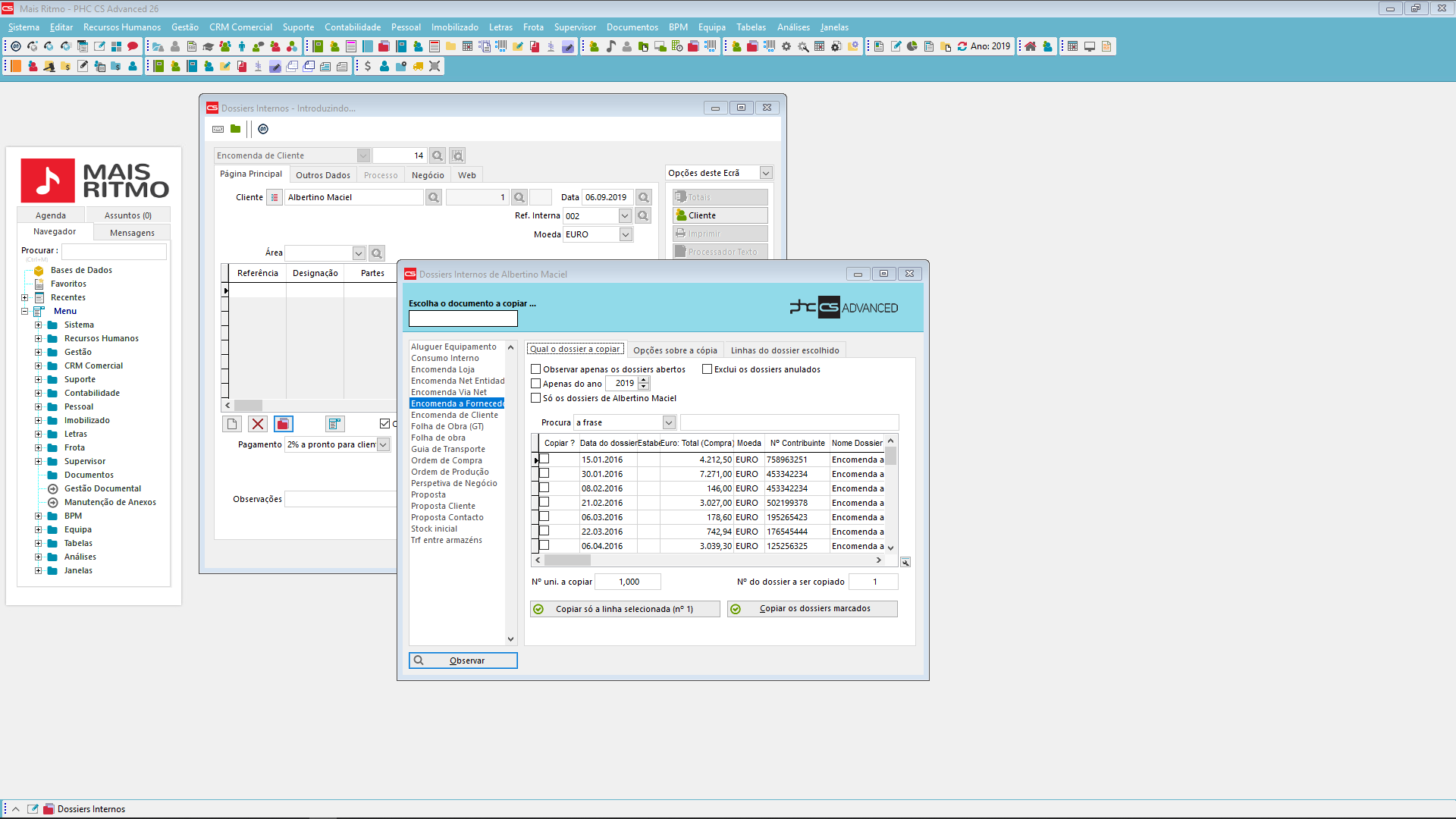Open the Moeda EURO dropdown
The height and width of the screenshot is (819, 1456).
tap(626, 235)
